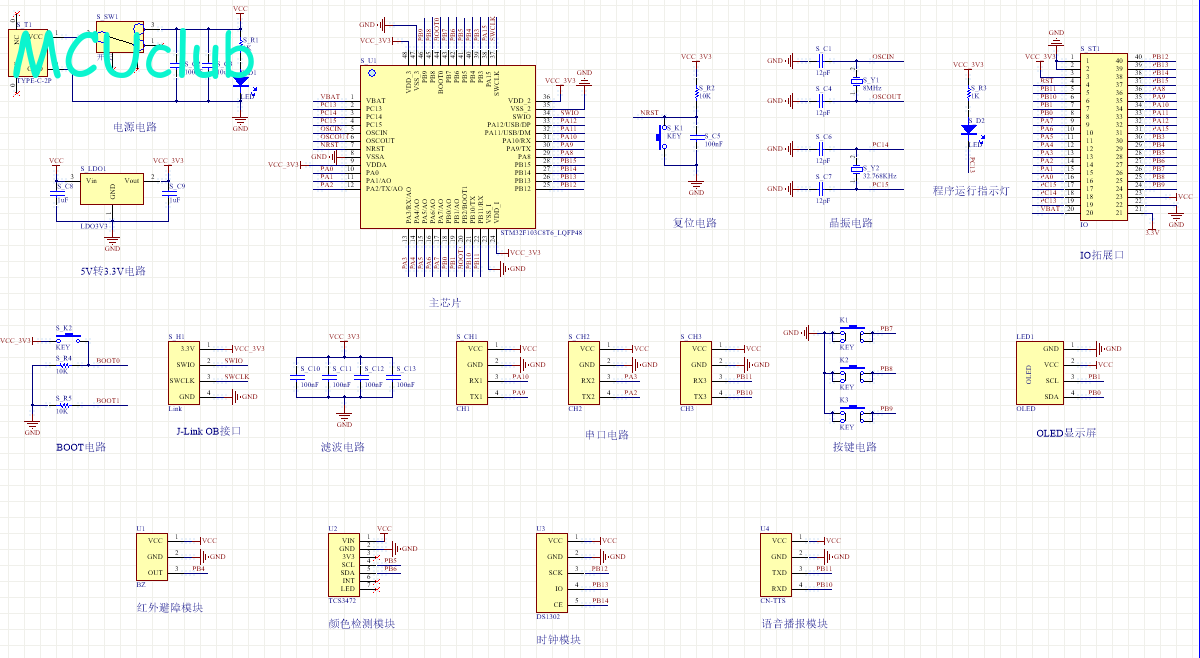Select the U3 DS1302 clock module block
This screenshot has height=658, width=1200.
[x=553, y=572]
